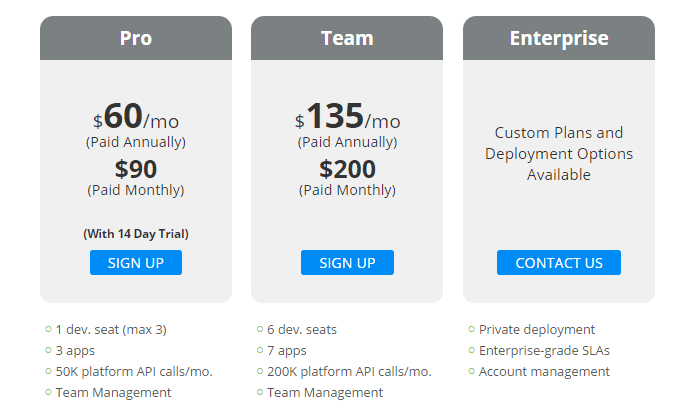Click bullet icon beside 'Enterprise-grade SLAs'
This screenshot has width=693, height=403.
[x=472, y=350]
